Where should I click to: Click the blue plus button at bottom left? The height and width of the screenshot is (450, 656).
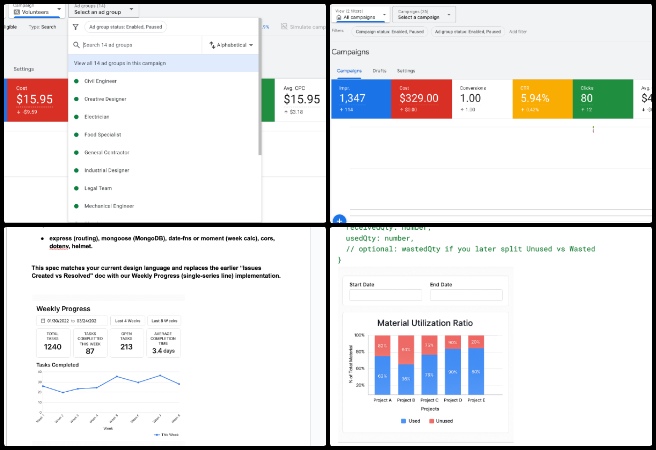(x=339, y=219)
